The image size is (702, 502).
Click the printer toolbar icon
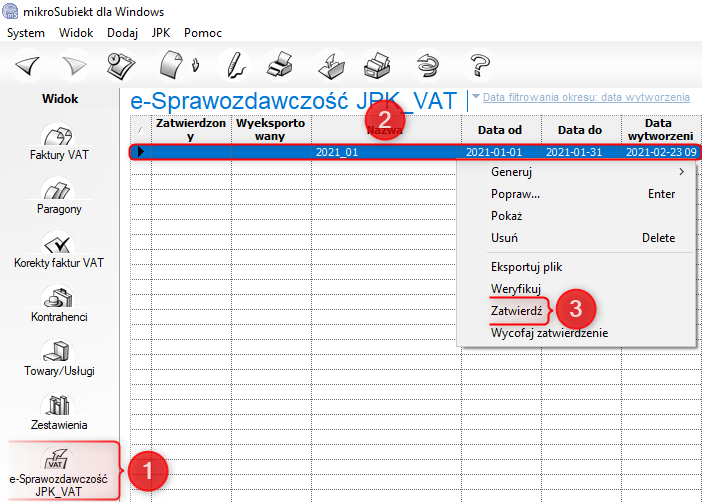[x=280, y=65]
